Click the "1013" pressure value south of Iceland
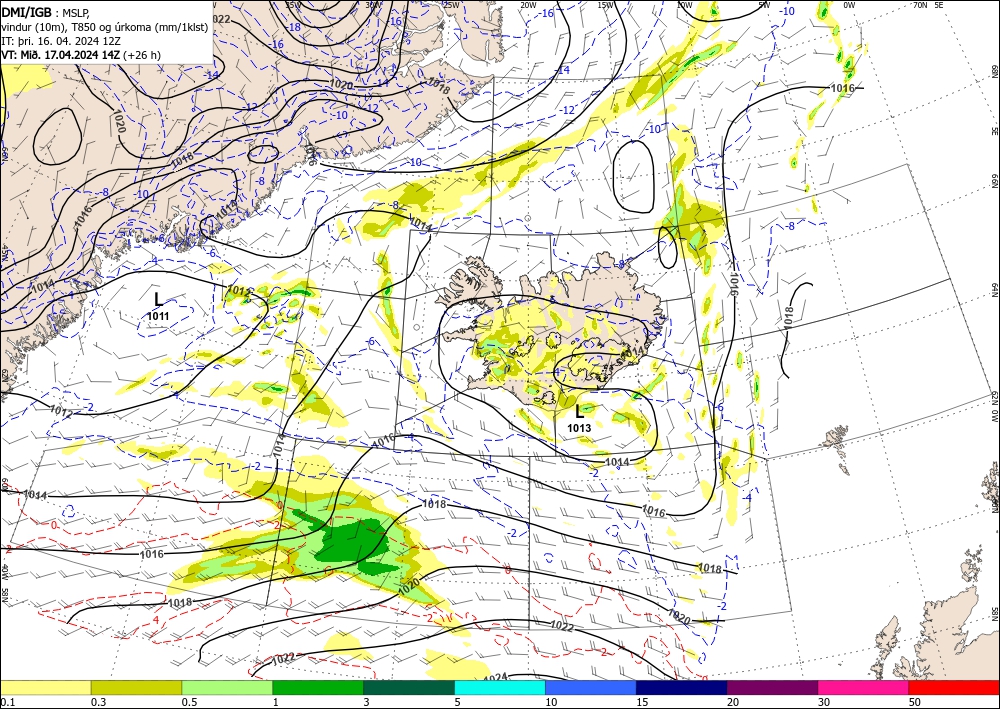The width and height of the screenshot is (1000, 709). pyautogui.click(x=579, y=428)
